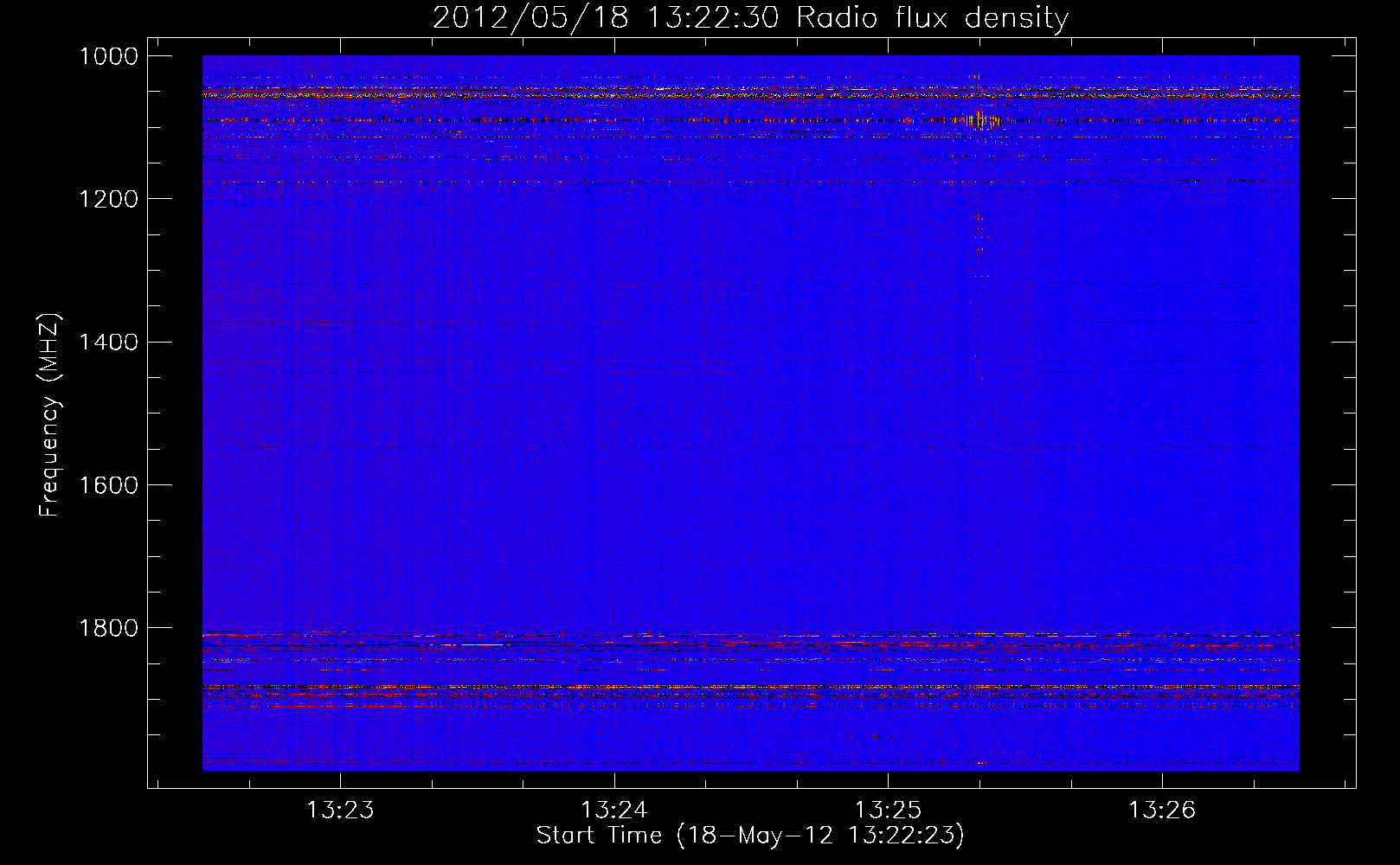Select the '1000' frequency axis label
The image size is (1400, 865).
click(x=108, y=56)
